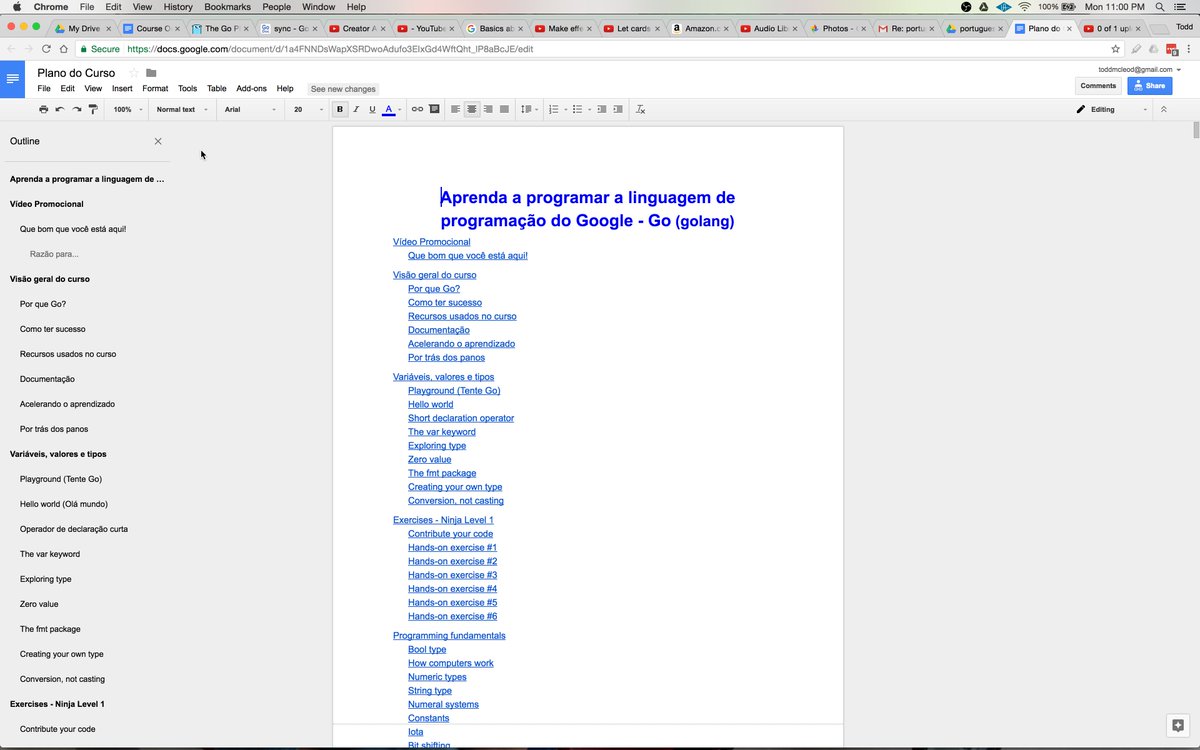1200x750 pixels.
Task: Redo the last action
Action: (x=77, y=109)
